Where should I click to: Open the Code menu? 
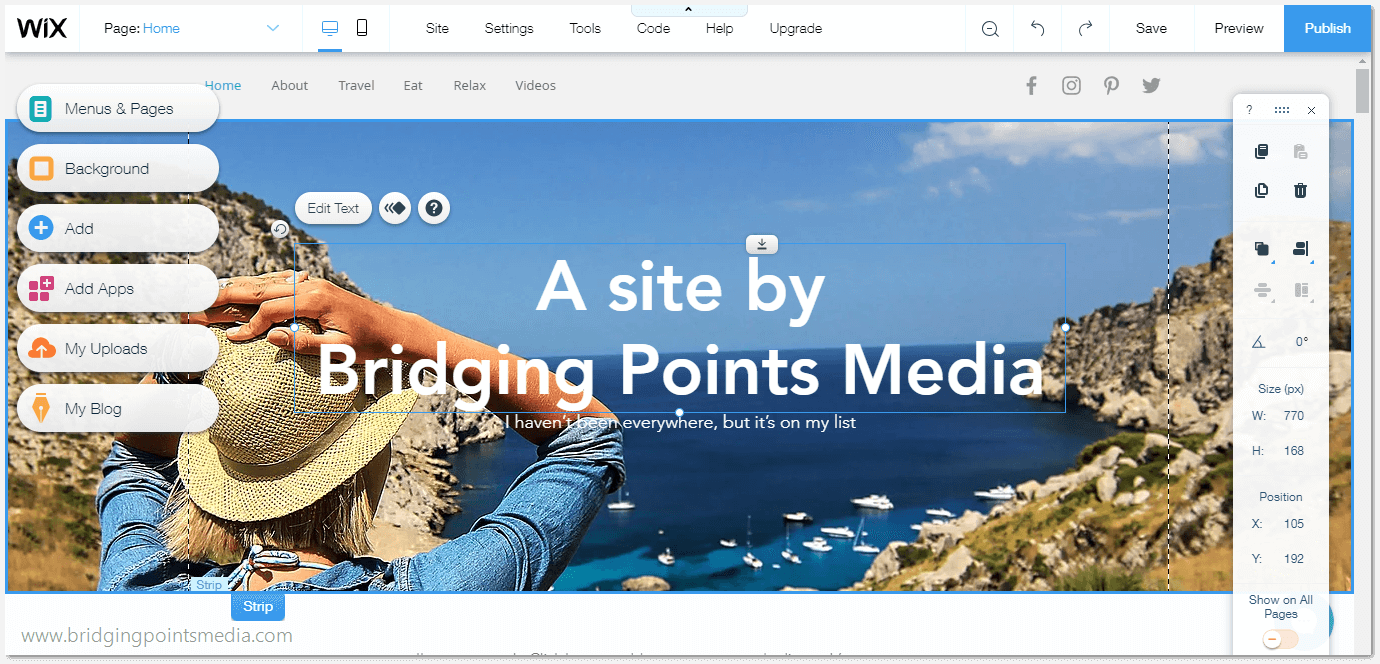tap(653, 29)
